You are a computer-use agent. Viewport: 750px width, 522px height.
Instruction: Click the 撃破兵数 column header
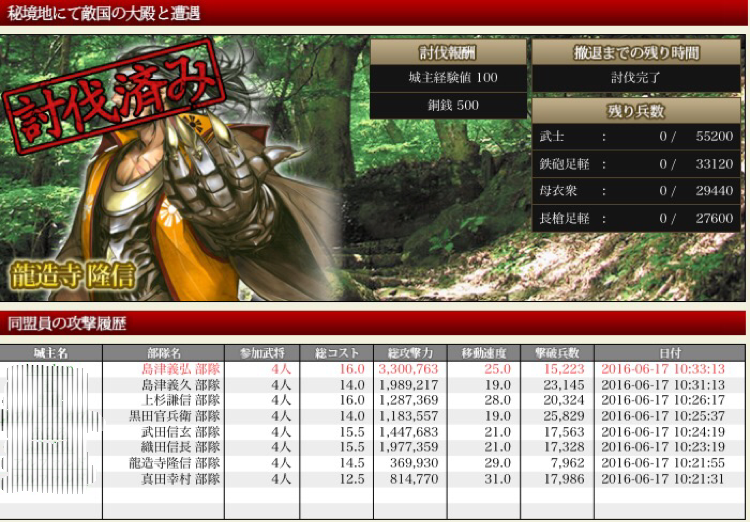point(557,353)
